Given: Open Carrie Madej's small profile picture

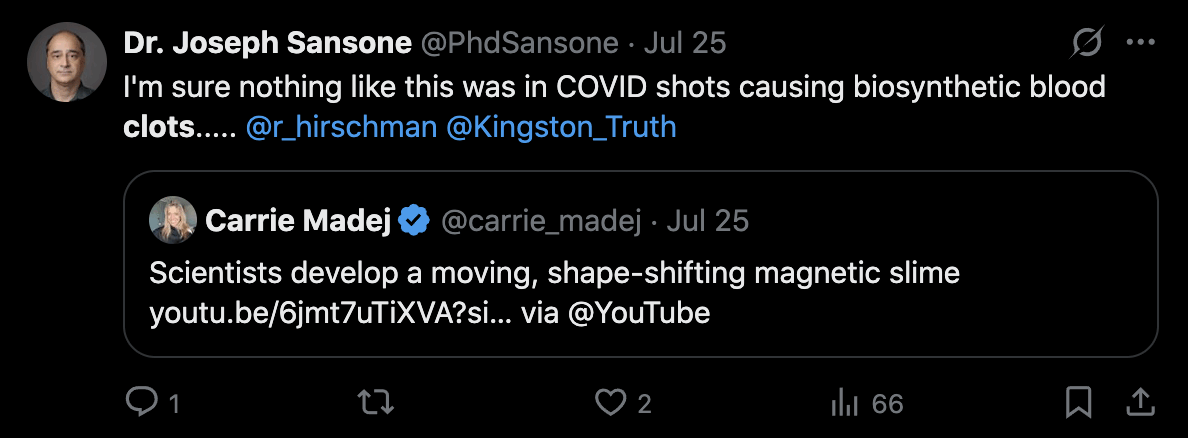Looking at the screenshot, I should pyautogui.click(x=172, y=220).
